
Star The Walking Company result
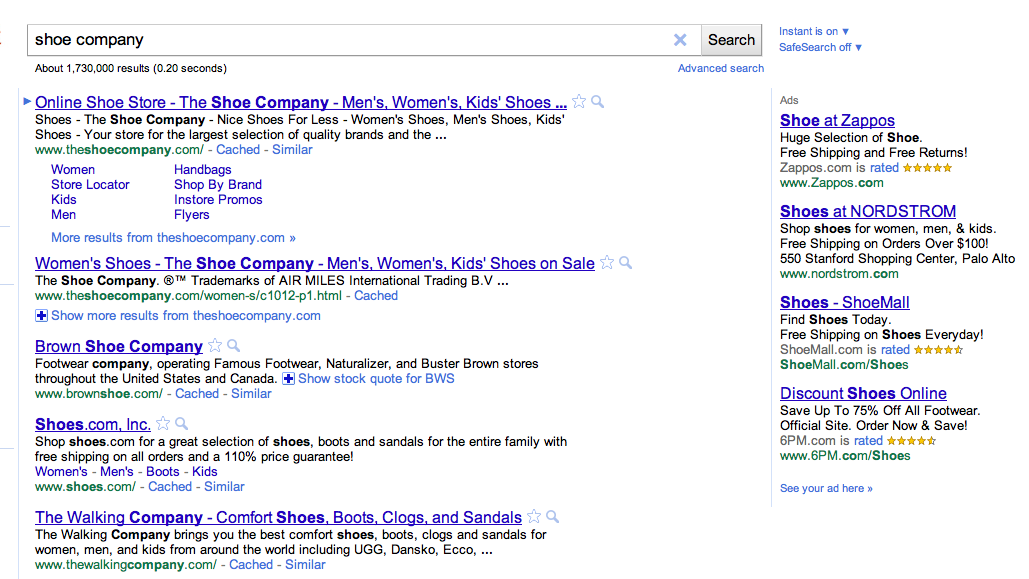tap(534, 517)
